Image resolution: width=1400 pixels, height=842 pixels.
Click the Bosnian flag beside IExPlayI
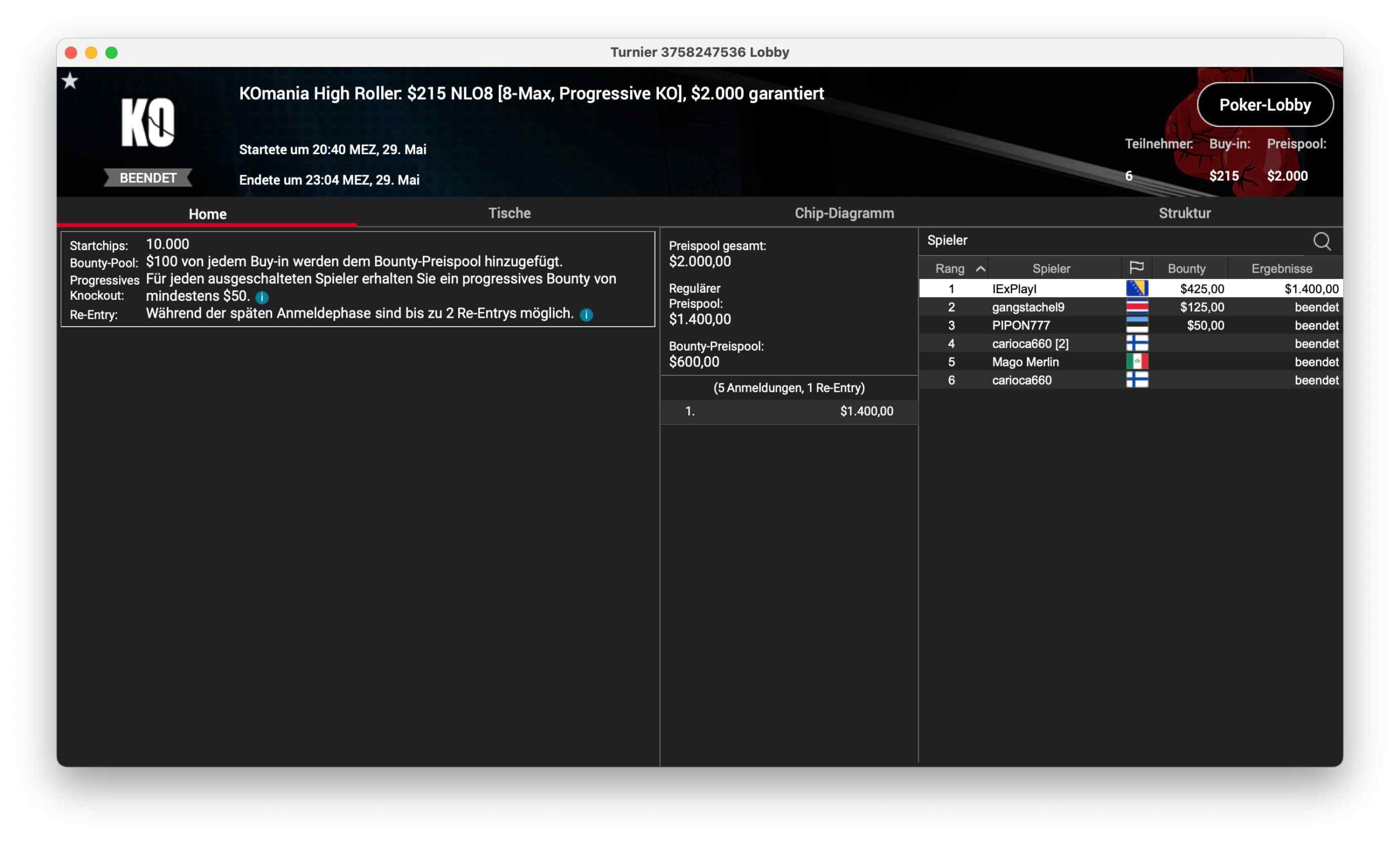(1136, 288)
